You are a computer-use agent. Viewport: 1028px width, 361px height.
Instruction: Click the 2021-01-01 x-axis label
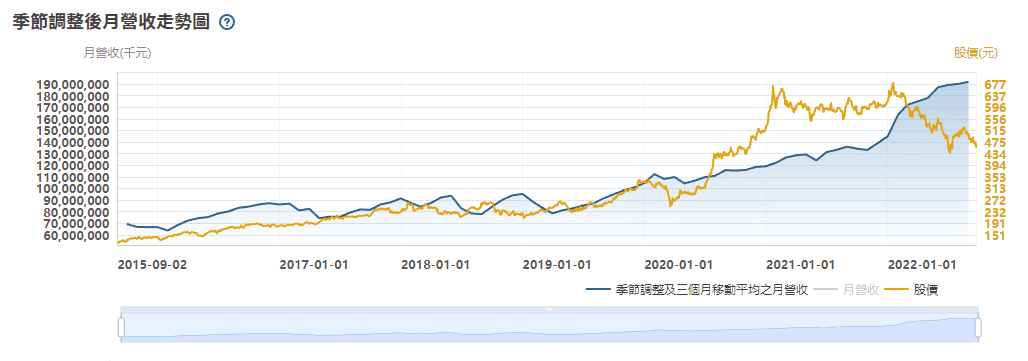(801, 265)
